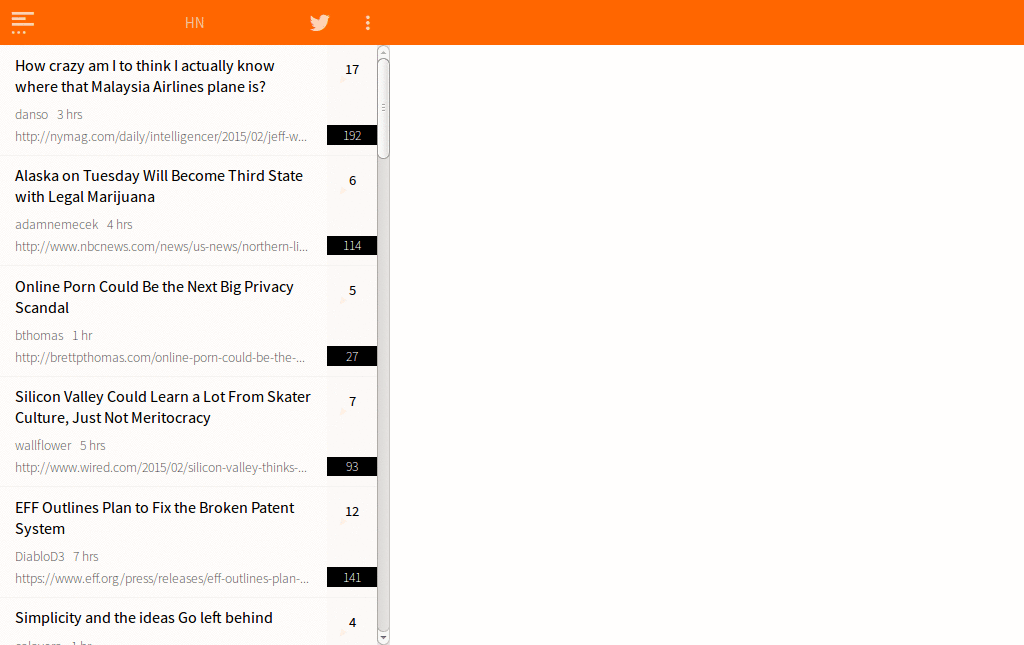Viewport: 1024px width, 645px height.
Task: View the 93 comments on Skater Culture story
Action: (352, 467)
